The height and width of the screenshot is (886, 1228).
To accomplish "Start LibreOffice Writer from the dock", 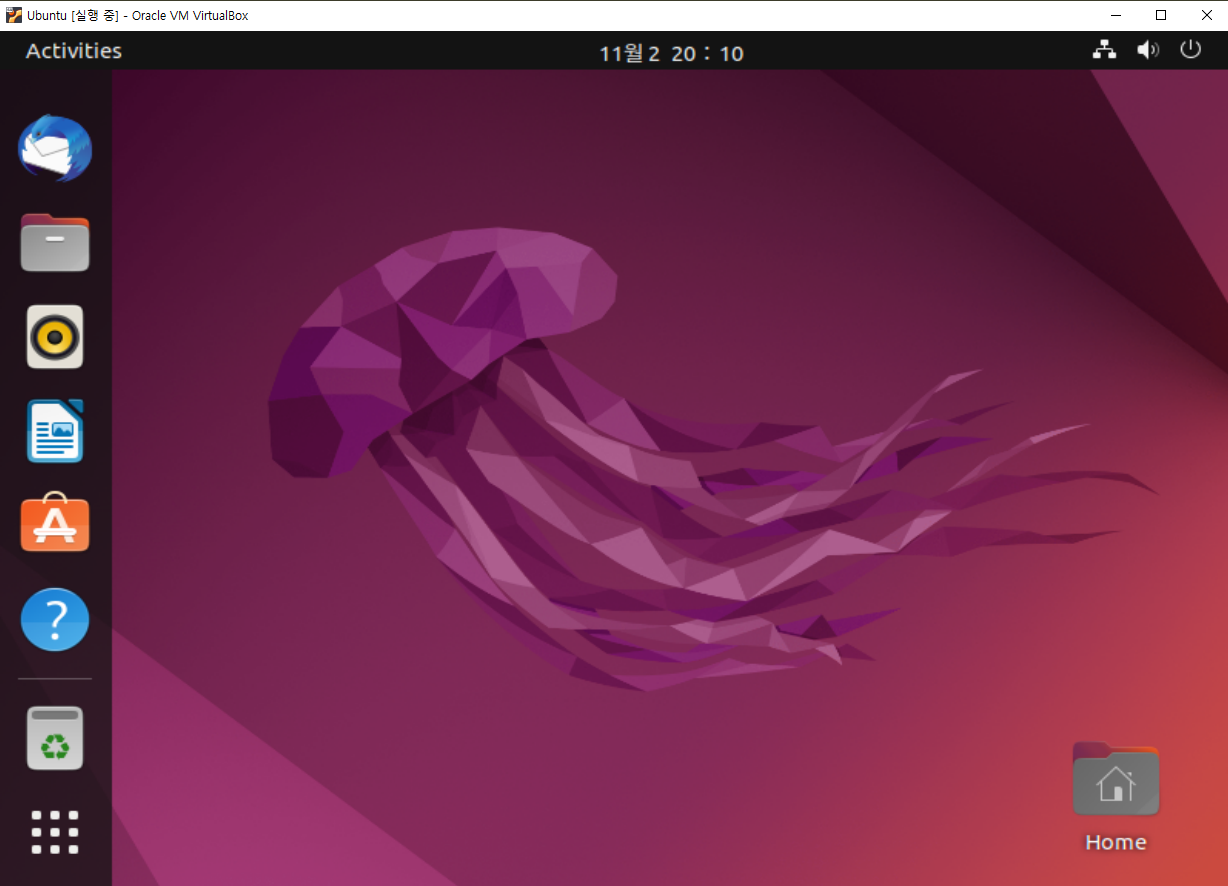I will (x=55, y=431).
